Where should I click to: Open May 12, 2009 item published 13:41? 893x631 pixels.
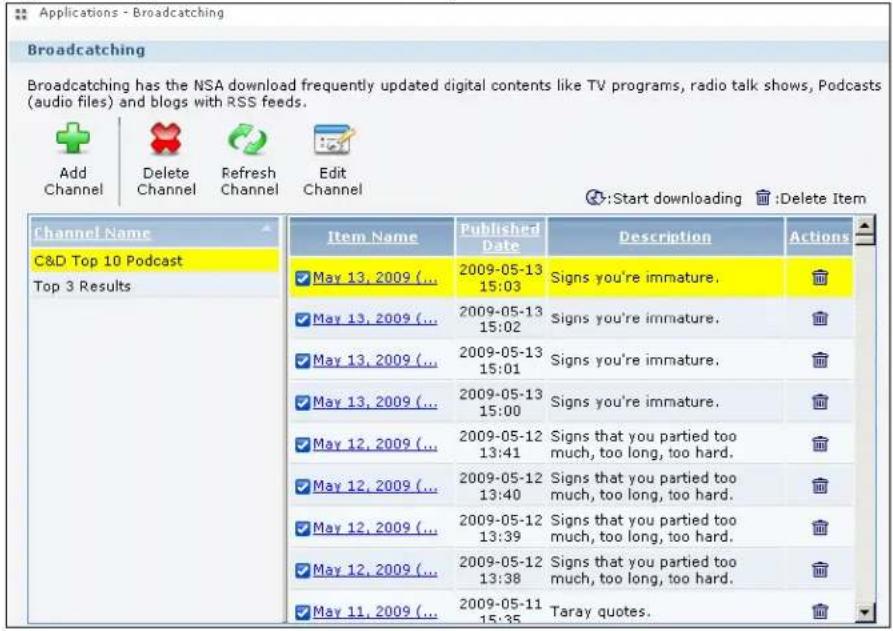point(375,444)
